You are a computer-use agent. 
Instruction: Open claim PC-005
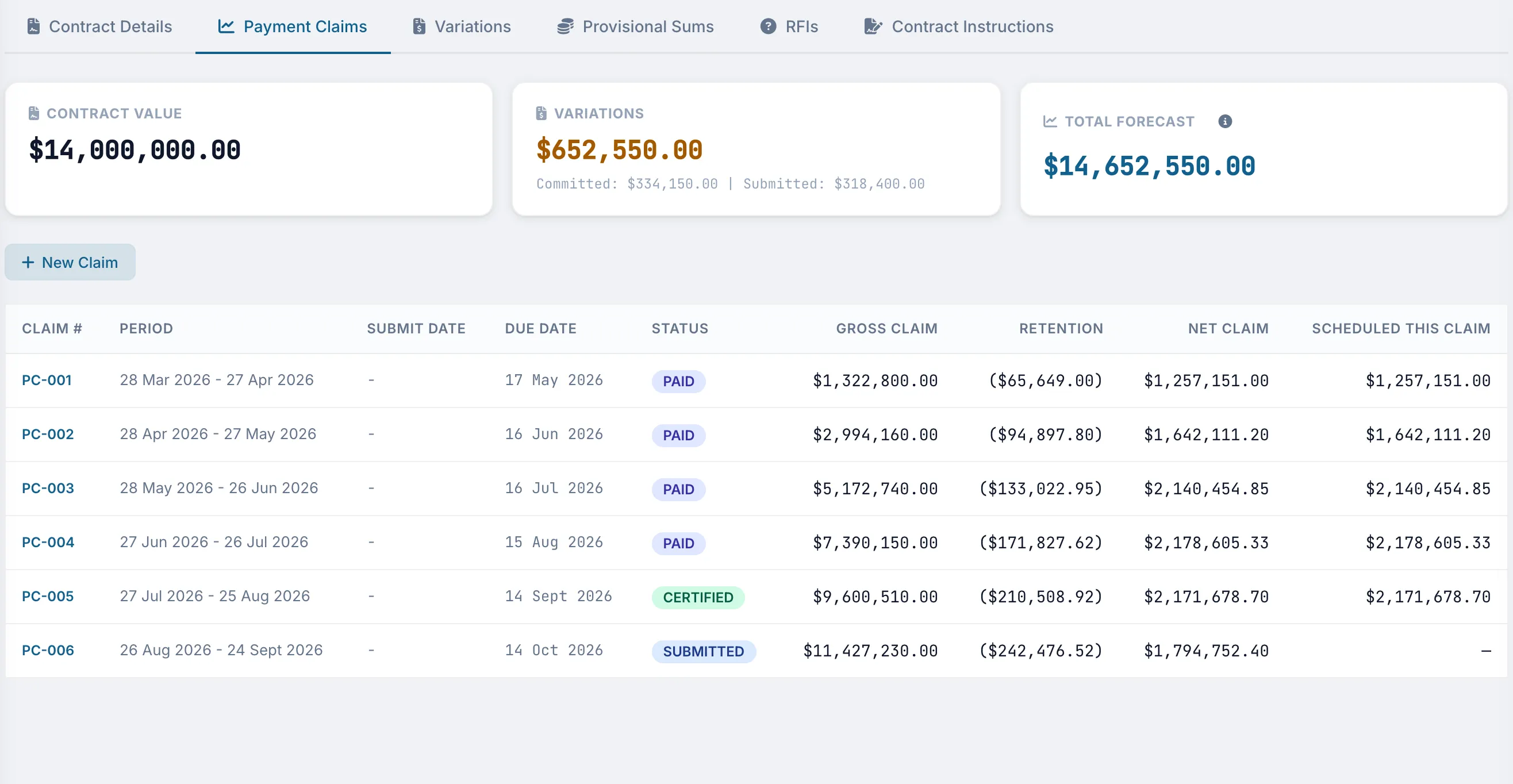(x=48, y=596)
